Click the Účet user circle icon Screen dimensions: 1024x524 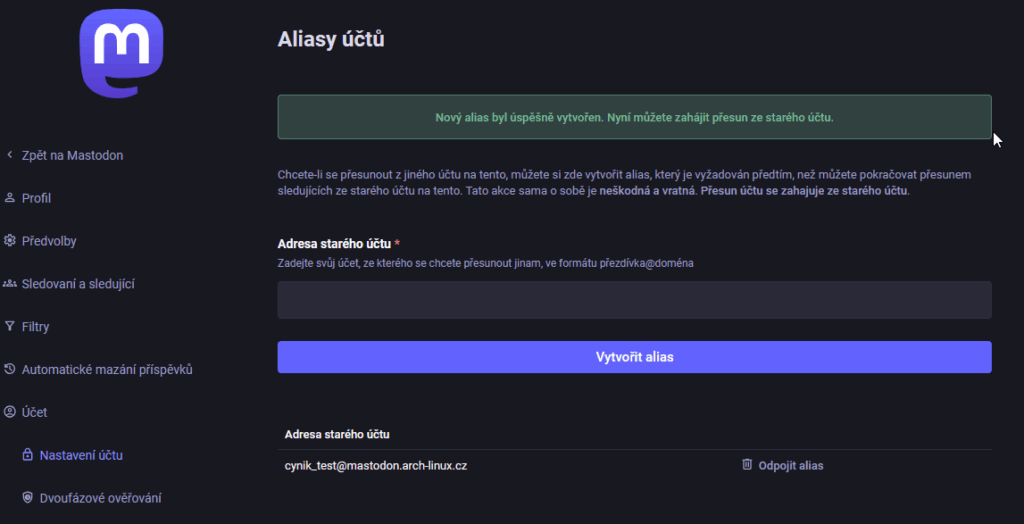coord(10,412)
